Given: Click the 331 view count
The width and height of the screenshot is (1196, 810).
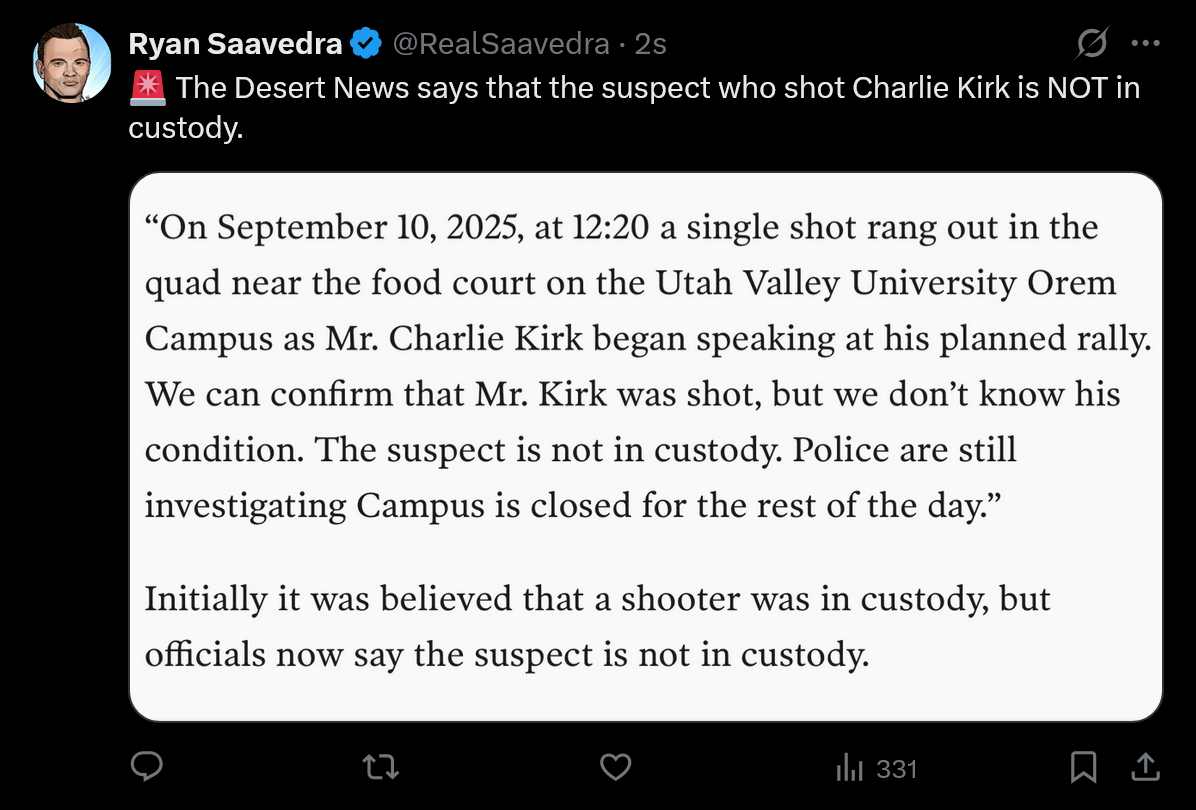Looking at the screenshot, I should click(x=897, y=769).
